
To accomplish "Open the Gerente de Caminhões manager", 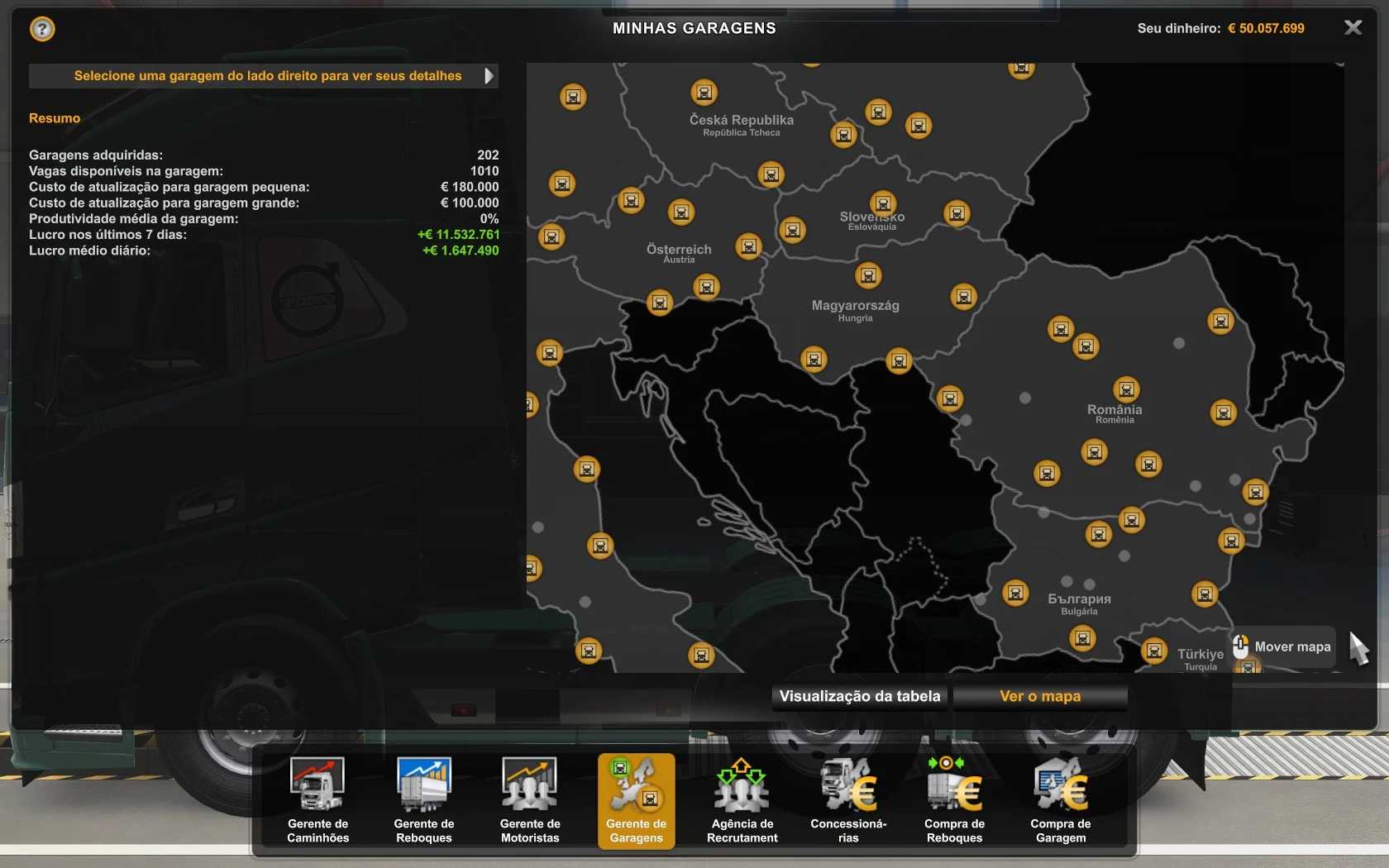I will [317, 799].
